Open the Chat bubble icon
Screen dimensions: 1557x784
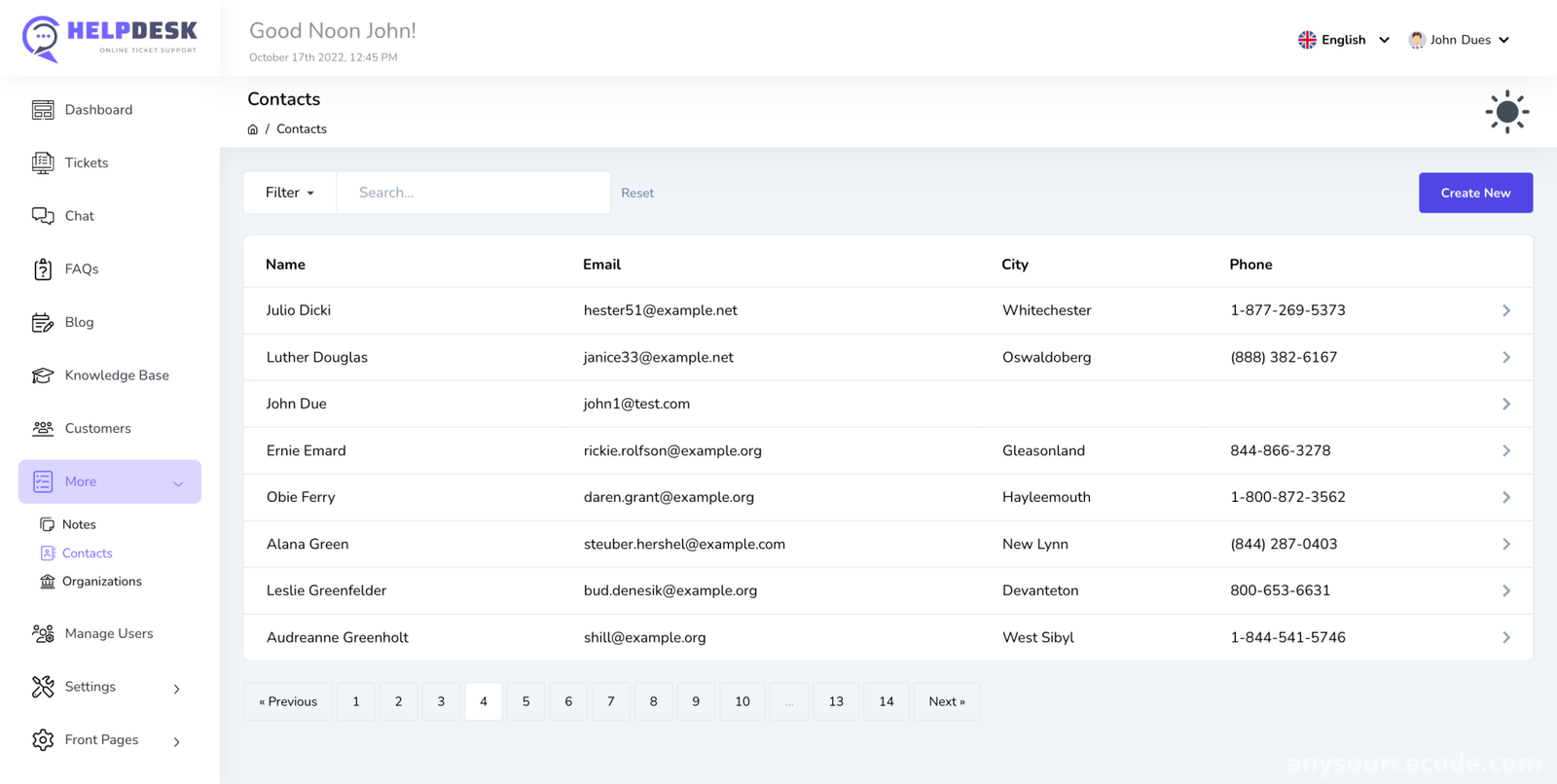(43, 216)
